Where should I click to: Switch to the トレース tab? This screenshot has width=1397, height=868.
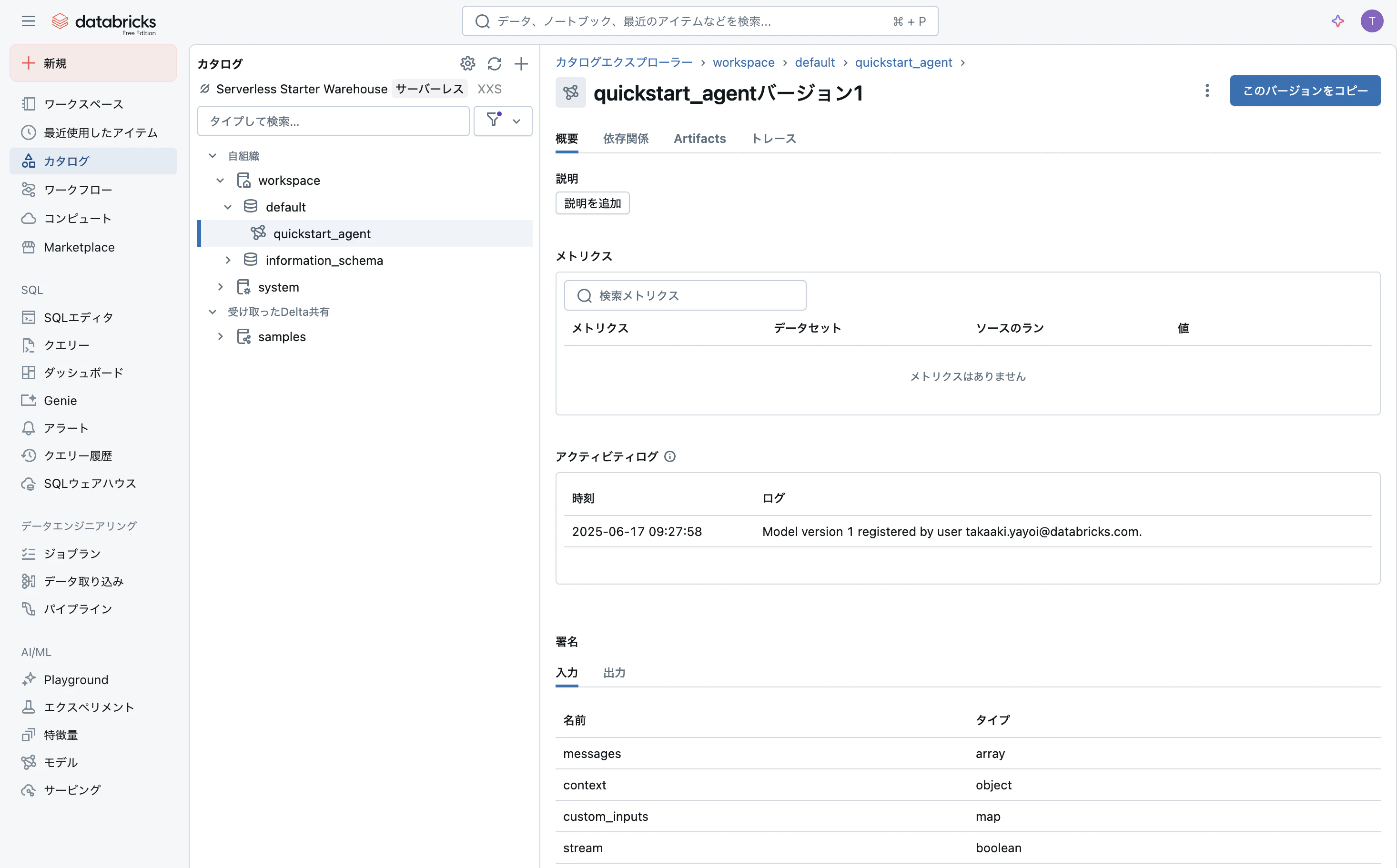(x=773, y=139)
